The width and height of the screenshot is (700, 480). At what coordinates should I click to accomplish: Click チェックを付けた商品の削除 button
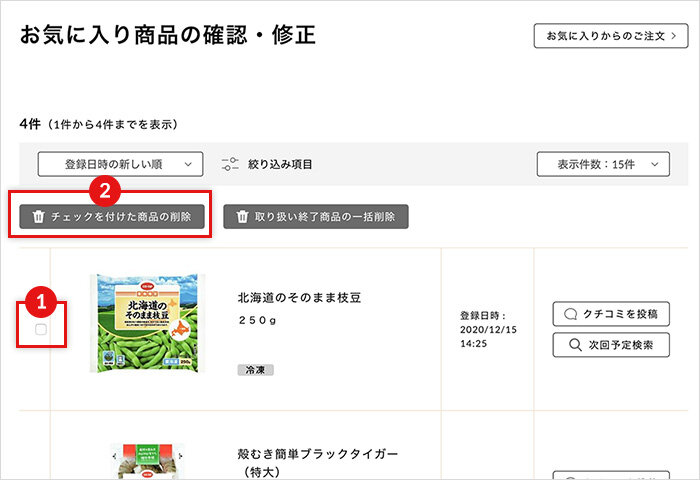[x=112, y=217]
